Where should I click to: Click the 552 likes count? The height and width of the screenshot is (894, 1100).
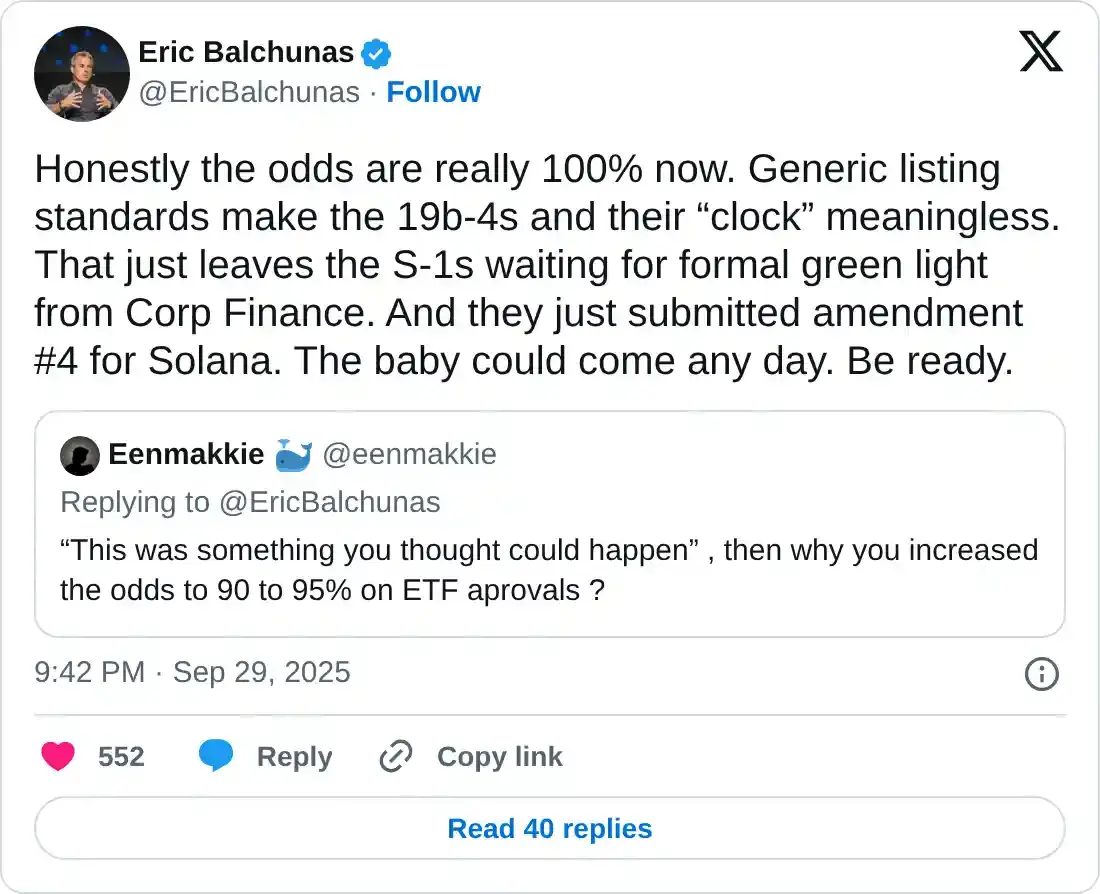pyautogui.click(x=121, y=757)
